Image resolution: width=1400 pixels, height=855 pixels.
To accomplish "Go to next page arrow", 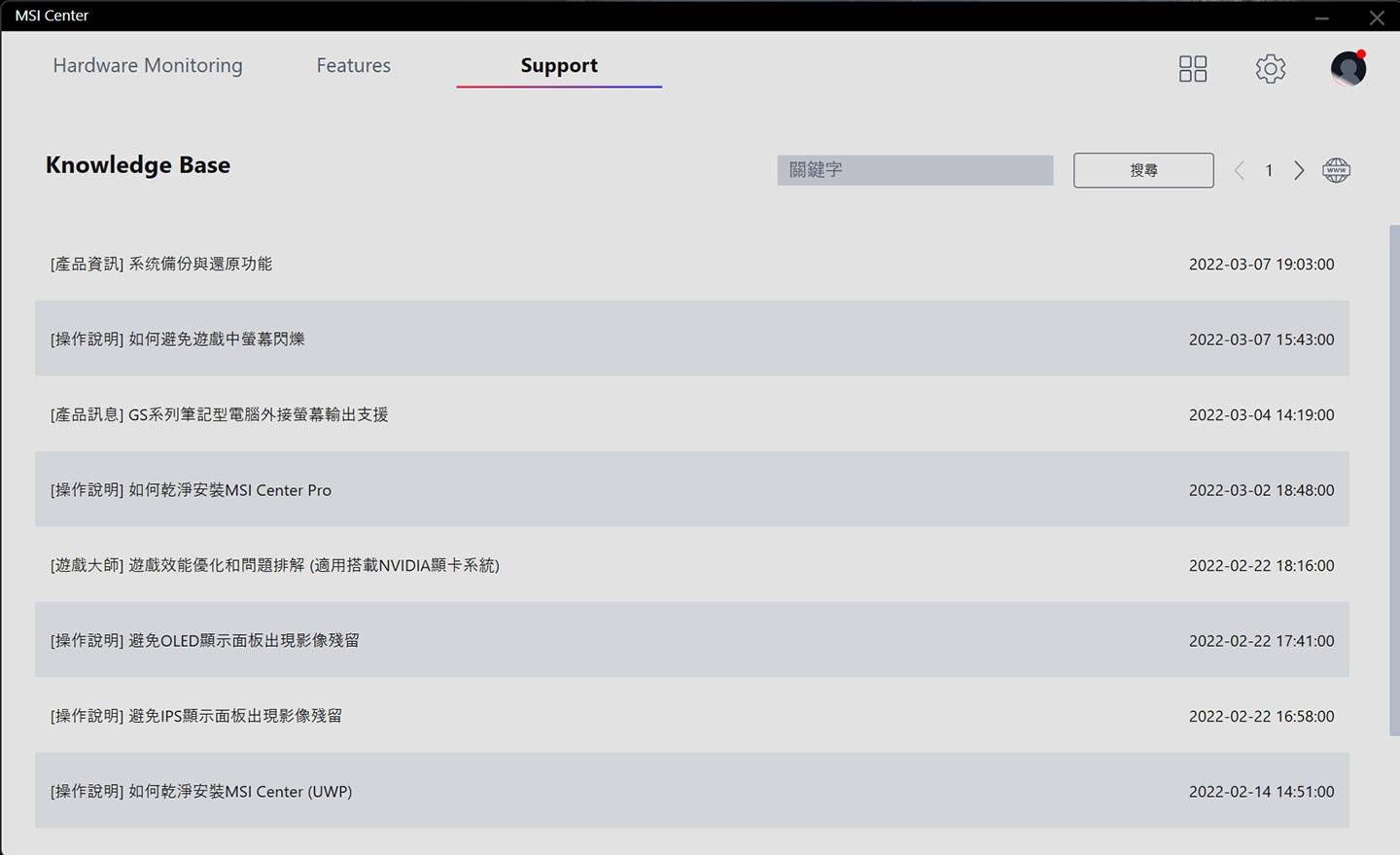I will pos(1299,170).
